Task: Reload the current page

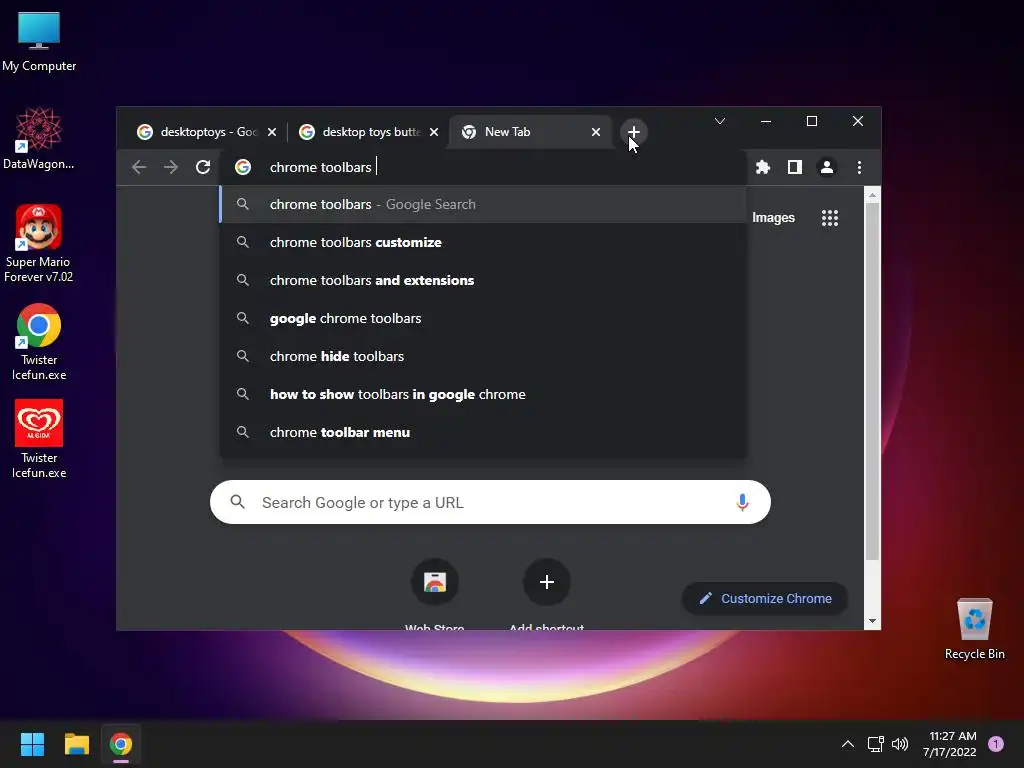Action: click(x=203, y=167)
